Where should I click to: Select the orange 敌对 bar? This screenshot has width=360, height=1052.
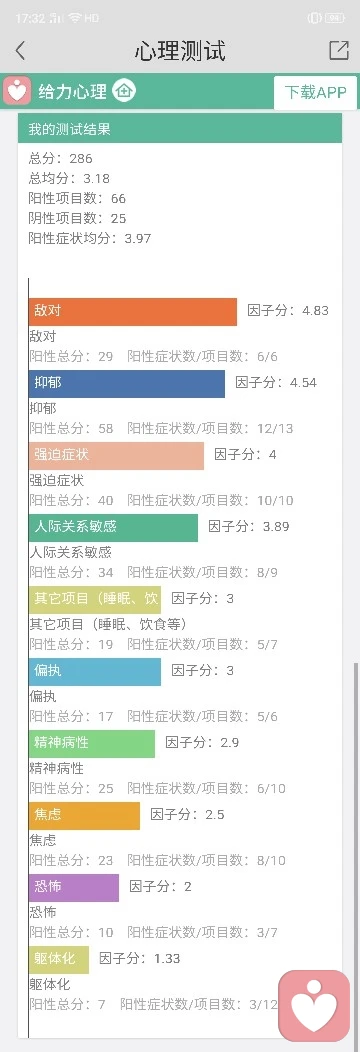[133, 311]
